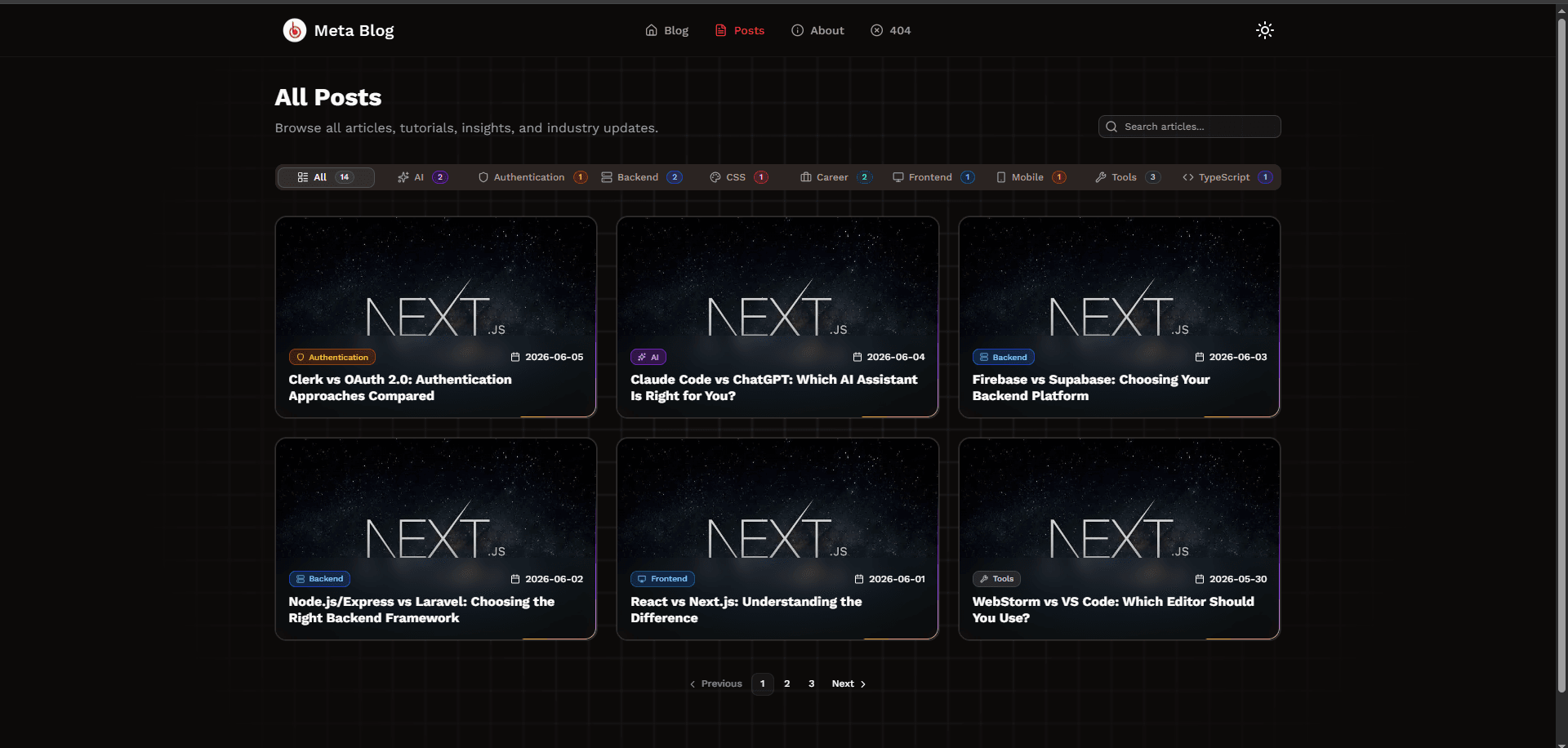
Task: Filter posts by CSS category
Action: click(x=739, y=177)
